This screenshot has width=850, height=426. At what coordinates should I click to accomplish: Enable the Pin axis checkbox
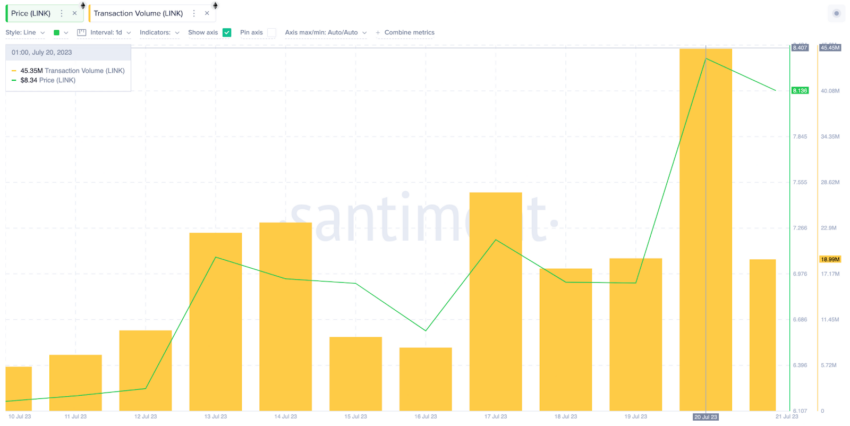(272, 33)
